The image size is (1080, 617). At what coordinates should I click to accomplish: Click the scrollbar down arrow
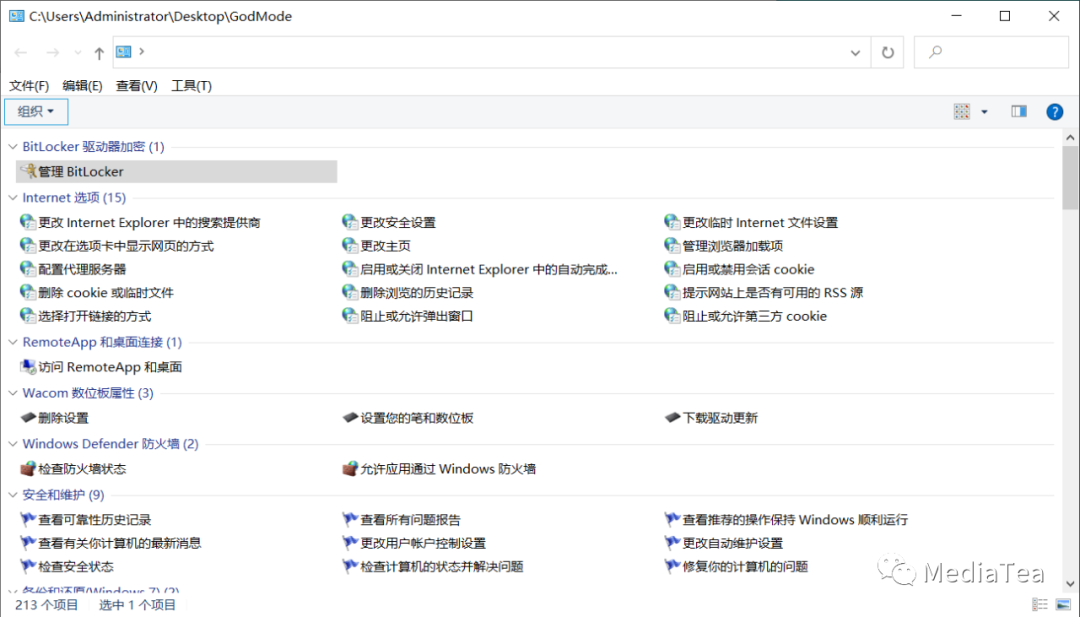click(x=1070, y=583)
